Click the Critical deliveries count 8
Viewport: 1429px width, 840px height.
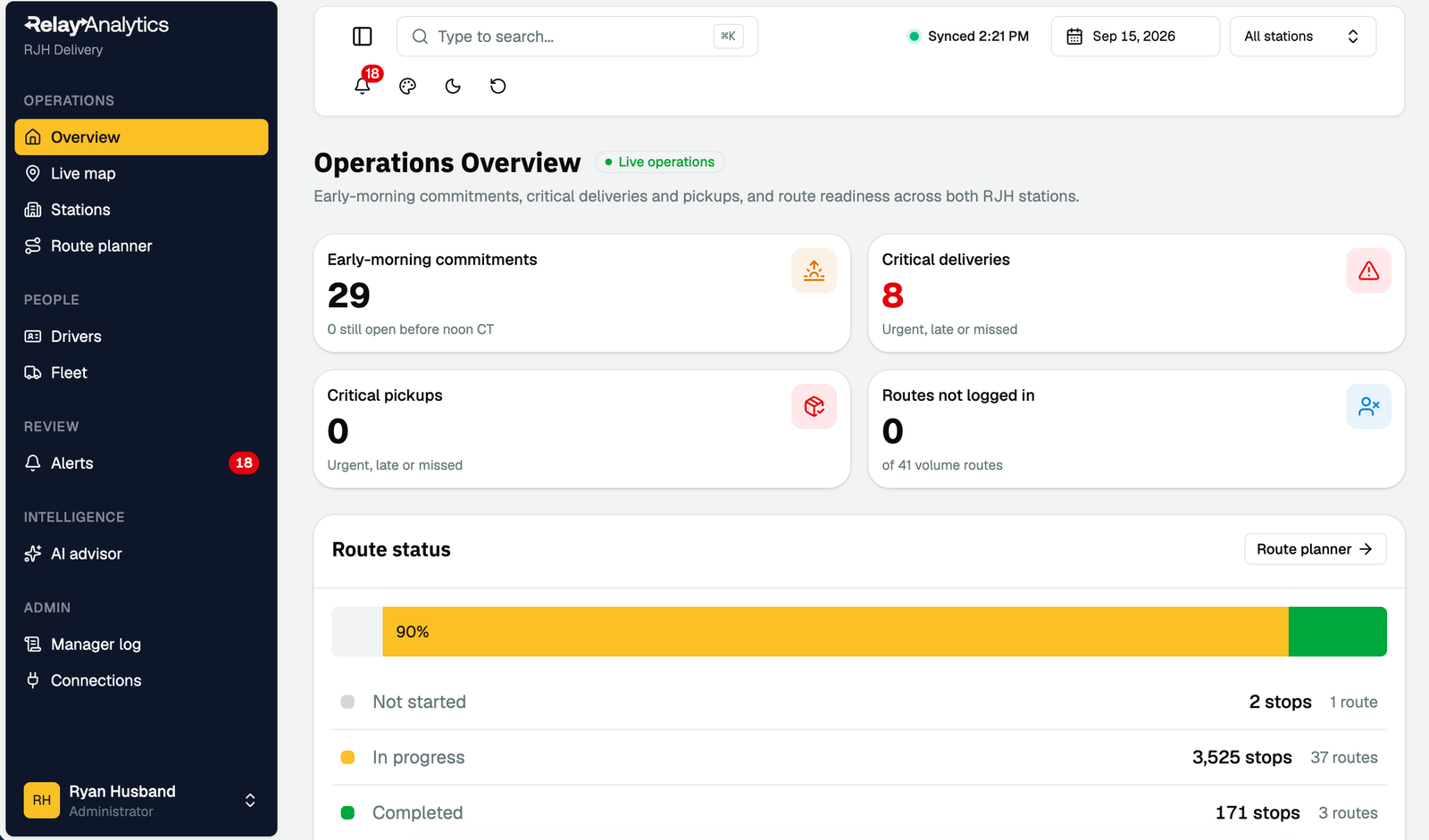point(892,295)
